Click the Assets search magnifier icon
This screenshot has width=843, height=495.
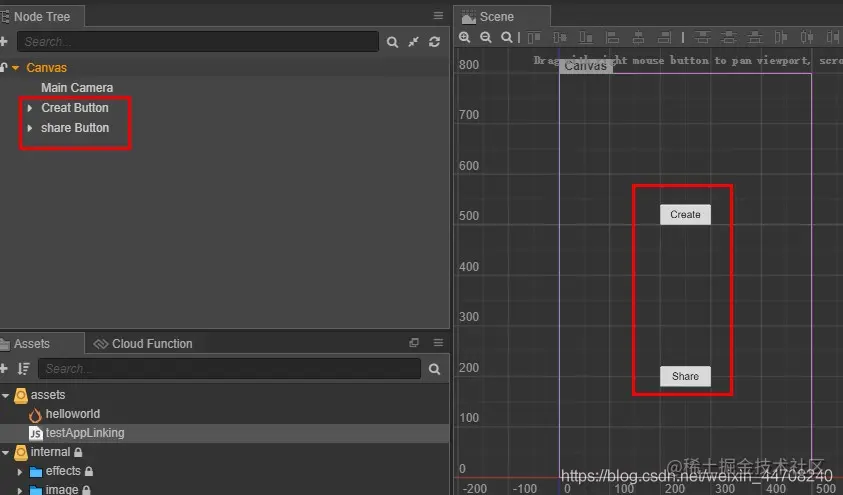pyautogui.click(x=434, y=369)
